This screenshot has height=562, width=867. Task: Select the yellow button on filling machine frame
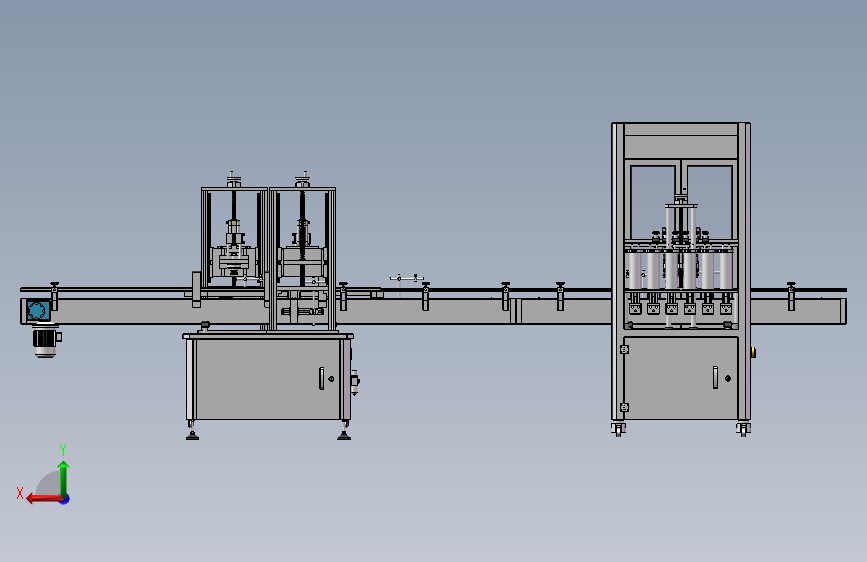(x=753, y=352)
